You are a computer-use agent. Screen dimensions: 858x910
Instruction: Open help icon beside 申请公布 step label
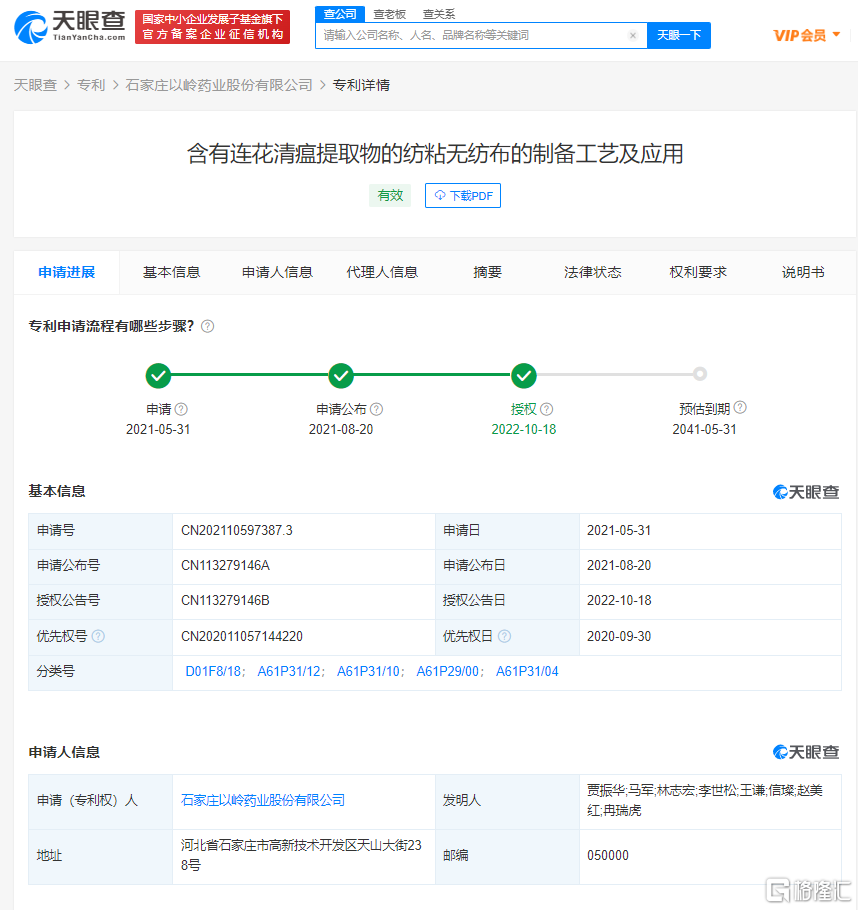[376, 409]
